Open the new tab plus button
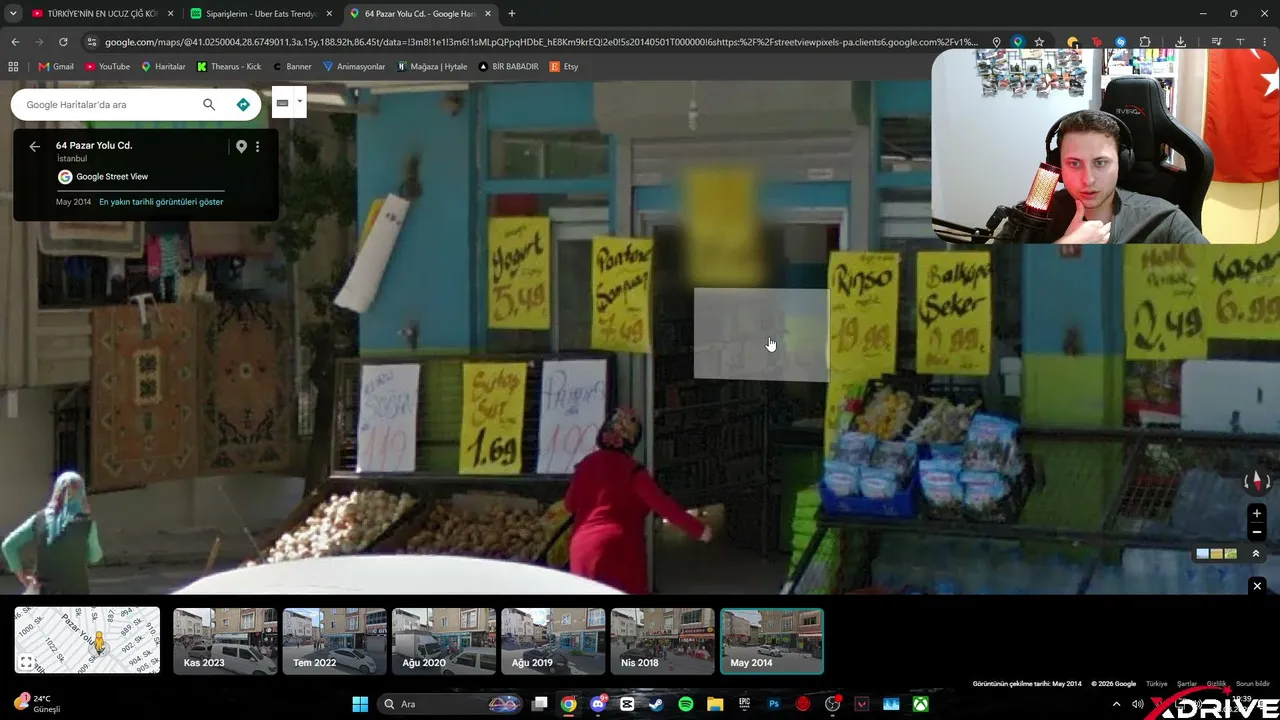1280x720 pixels. [x=512, y=14]
